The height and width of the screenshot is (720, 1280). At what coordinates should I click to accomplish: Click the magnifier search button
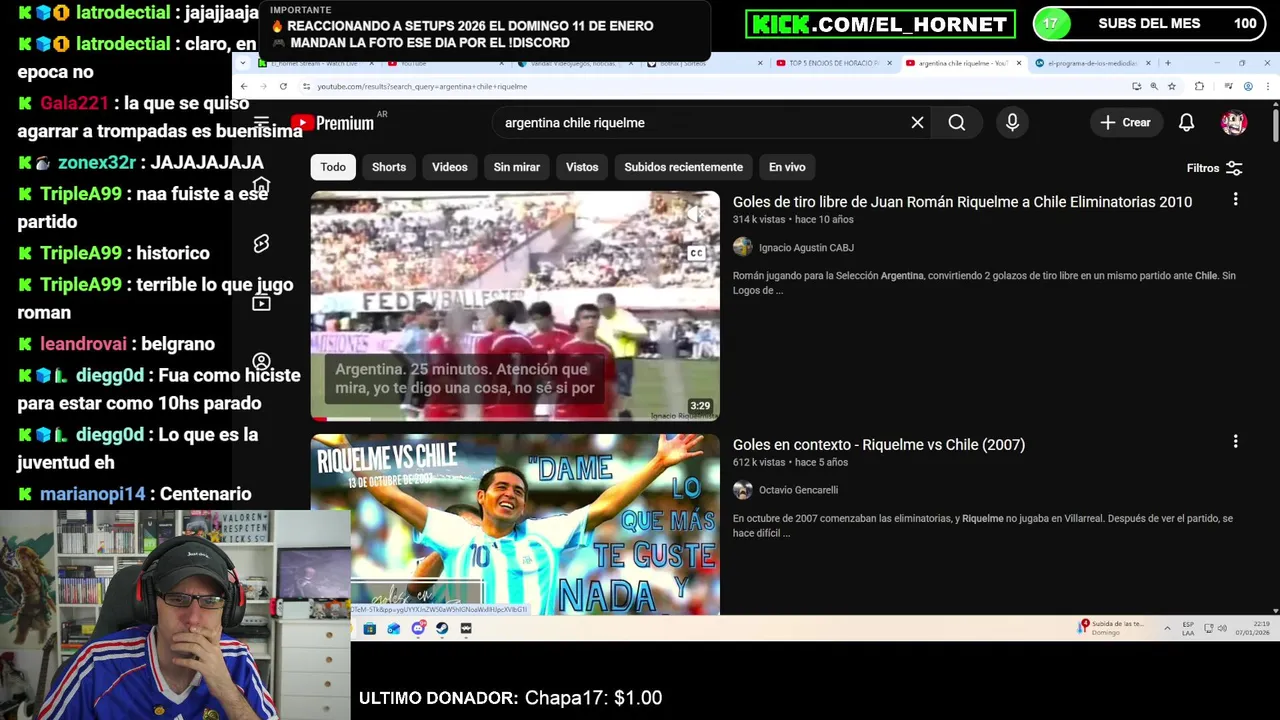pyautogui.click(x=956, y=122)
